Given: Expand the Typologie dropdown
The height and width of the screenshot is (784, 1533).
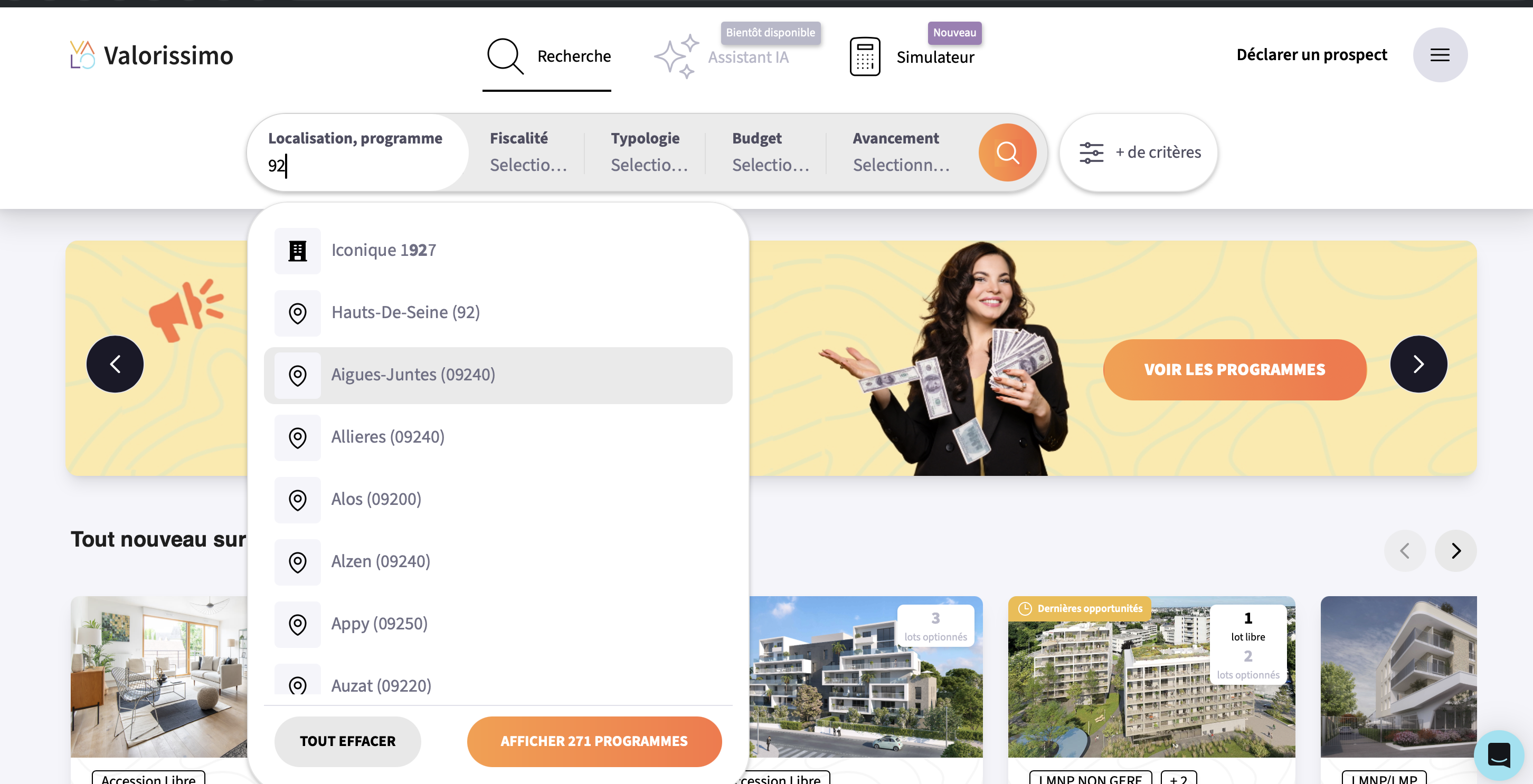Looking at the screenshot, I should (648, 152).
